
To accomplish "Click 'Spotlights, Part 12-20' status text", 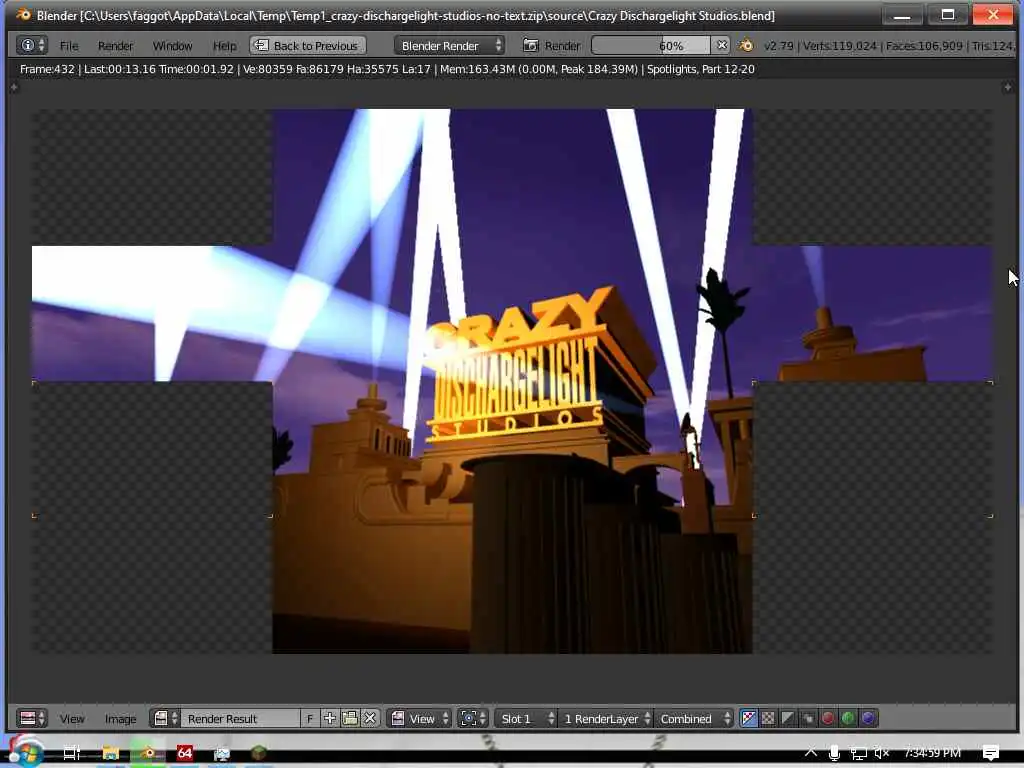I will point(701,69).
